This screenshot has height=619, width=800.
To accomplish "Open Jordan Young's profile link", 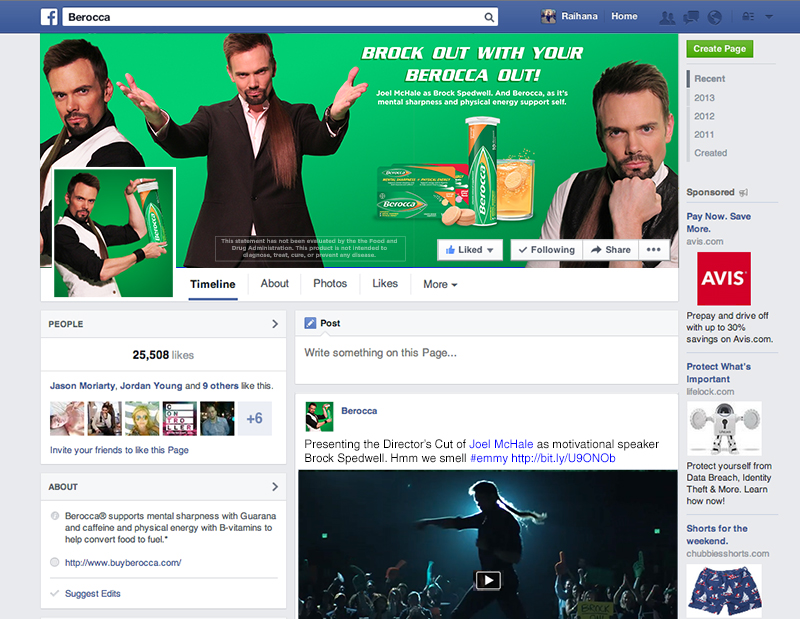I will pyautogui.click(x=151, y=386).
